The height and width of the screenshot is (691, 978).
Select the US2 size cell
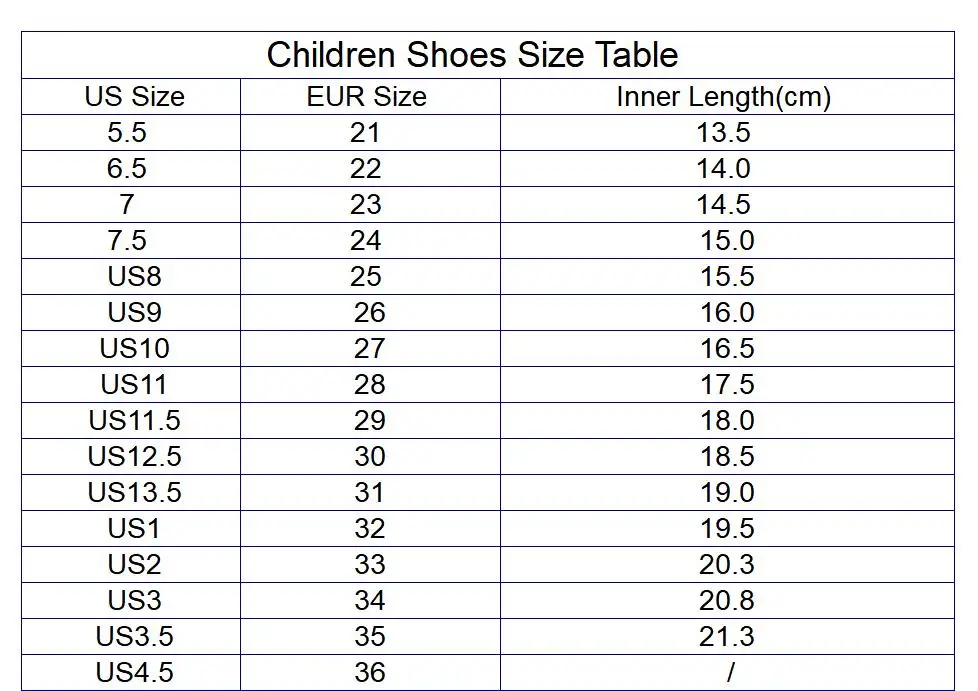tap(134, 565)
